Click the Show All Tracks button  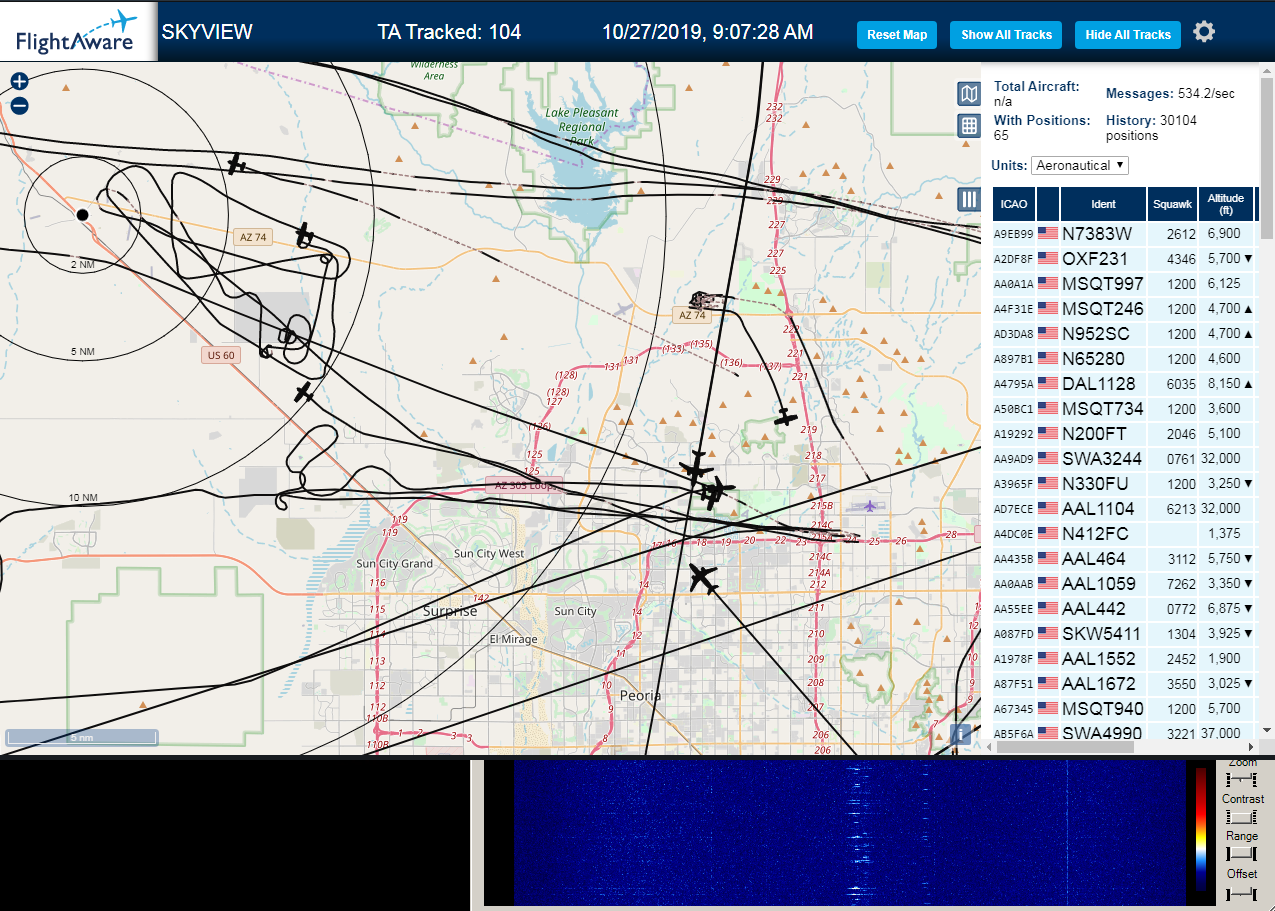coord(1006,35)
